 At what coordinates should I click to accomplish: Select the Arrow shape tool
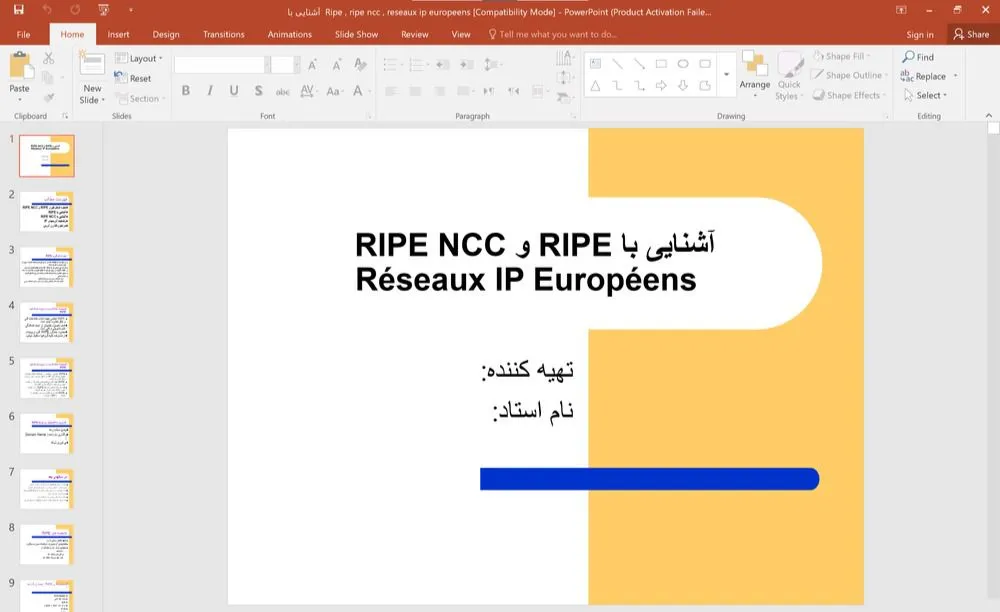639,62
